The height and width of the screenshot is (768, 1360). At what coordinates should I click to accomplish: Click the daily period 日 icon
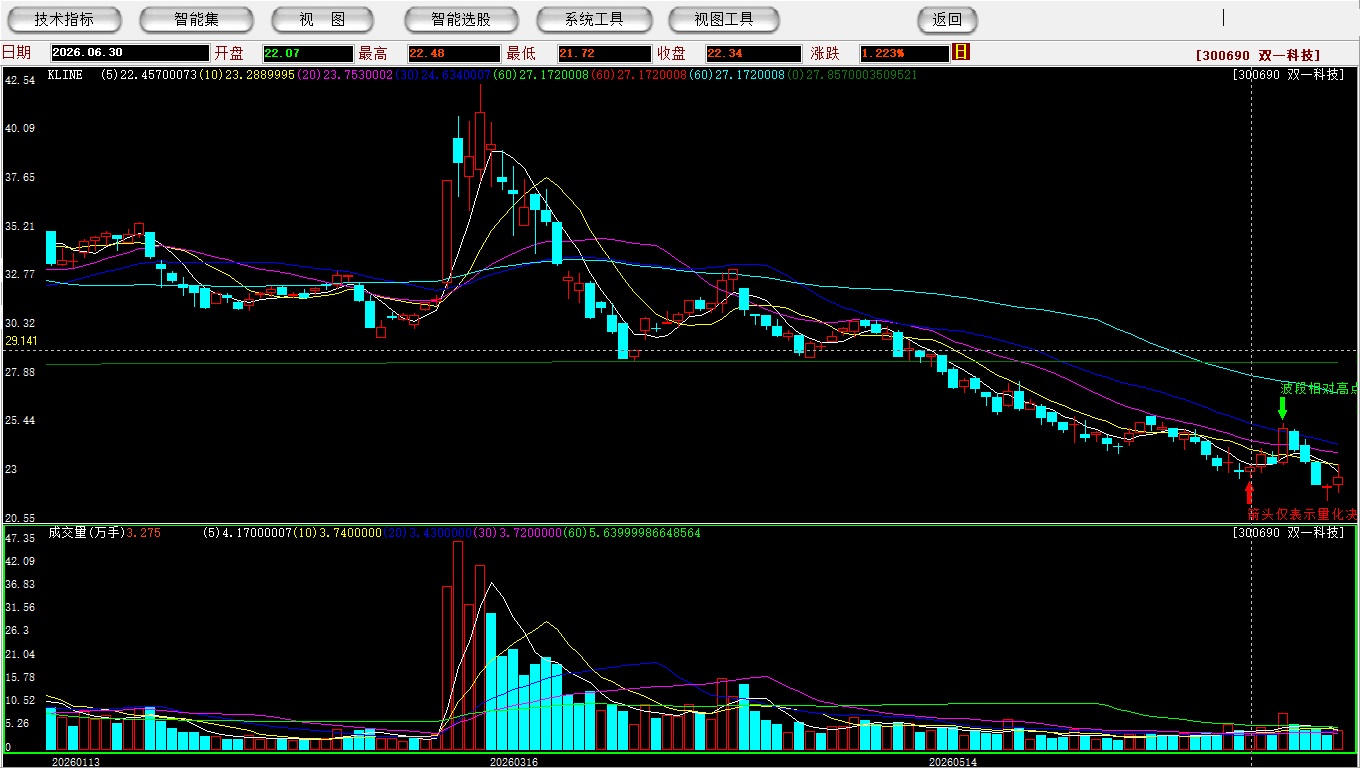point(961,52)
